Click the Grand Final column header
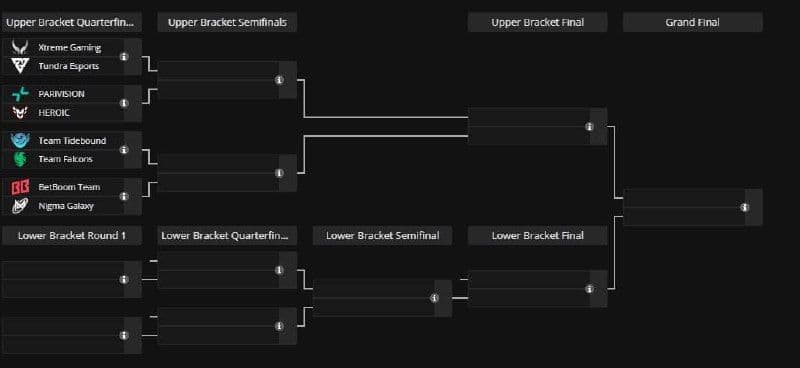 click(693, 22)
